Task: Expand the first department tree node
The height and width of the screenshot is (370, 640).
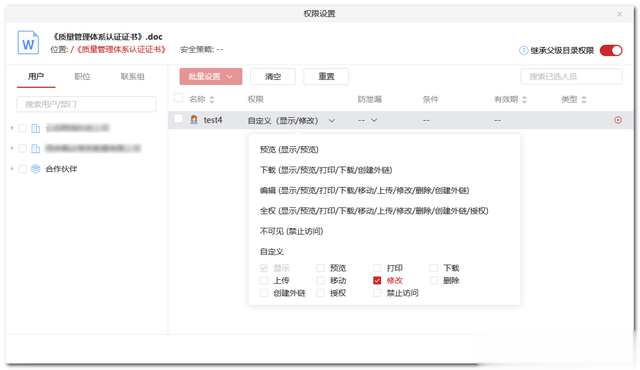Action: point(12,128)
